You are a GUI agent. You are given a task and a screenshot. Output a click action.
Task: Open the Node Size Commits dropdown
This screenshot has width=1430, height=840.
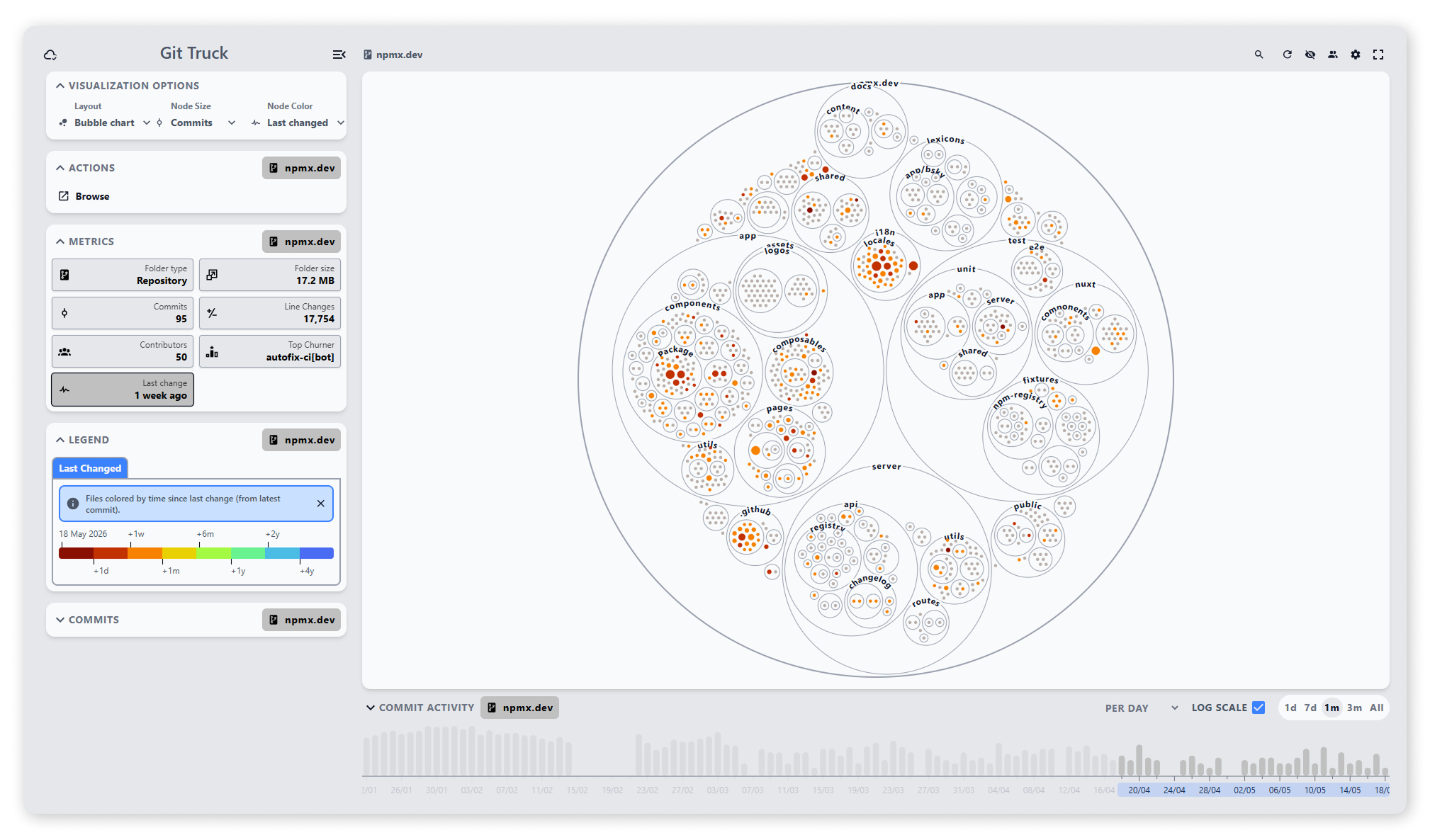tap(197, 123)
